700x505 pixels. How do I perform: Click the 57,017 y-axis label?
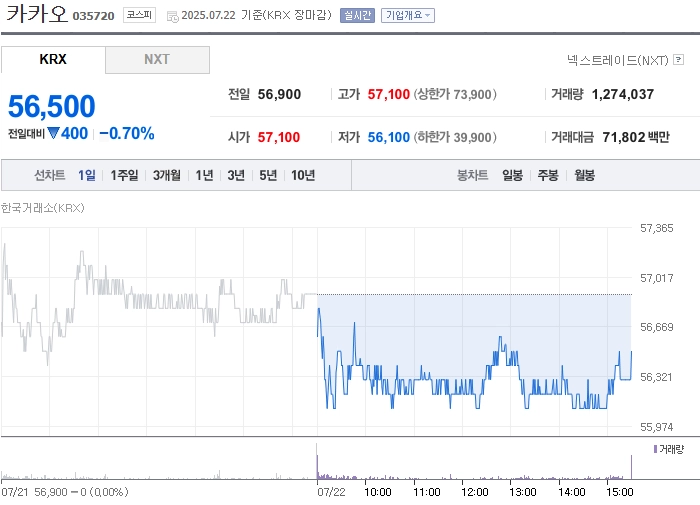(656, 278)
